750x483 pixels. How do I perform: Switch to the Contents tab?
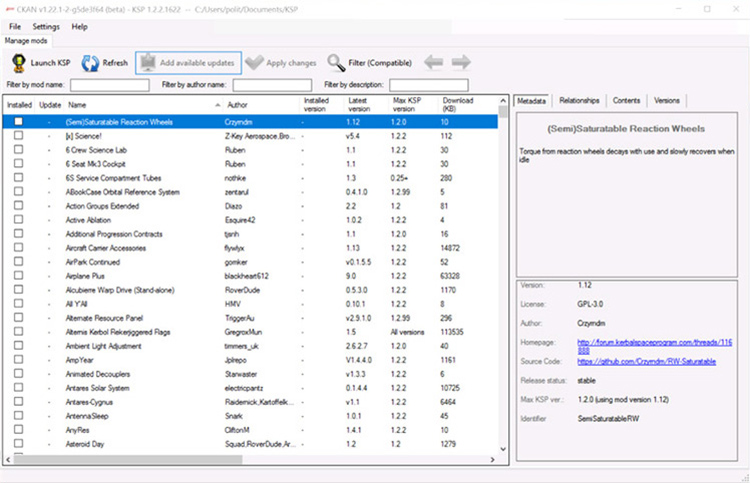(x=626, y=100)
